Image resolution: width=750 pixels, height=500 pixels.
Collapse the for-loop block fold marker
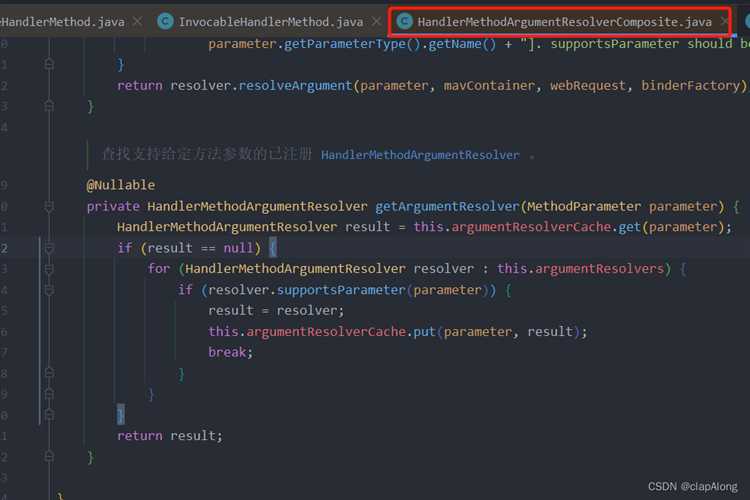tap(49, 269)
